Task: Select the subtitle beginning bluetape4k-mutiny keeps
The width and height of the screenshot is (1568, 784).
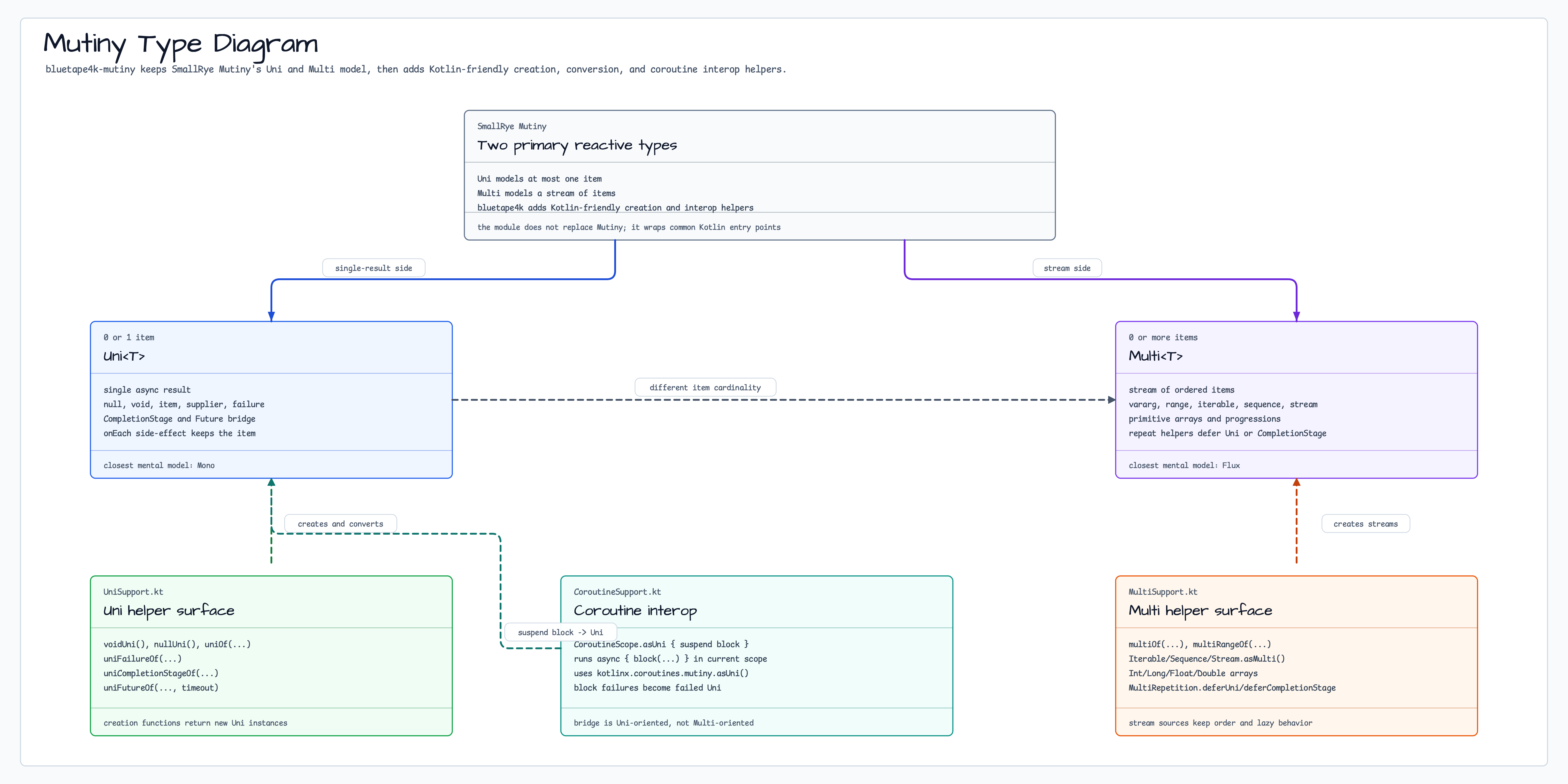Action: tap(416, 69)
